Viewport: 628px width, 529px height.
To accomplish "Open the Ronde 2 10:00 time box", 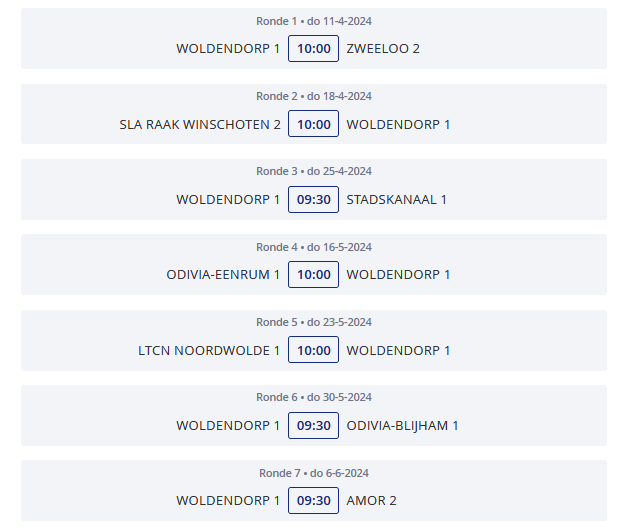I will [x=313, y=124].
